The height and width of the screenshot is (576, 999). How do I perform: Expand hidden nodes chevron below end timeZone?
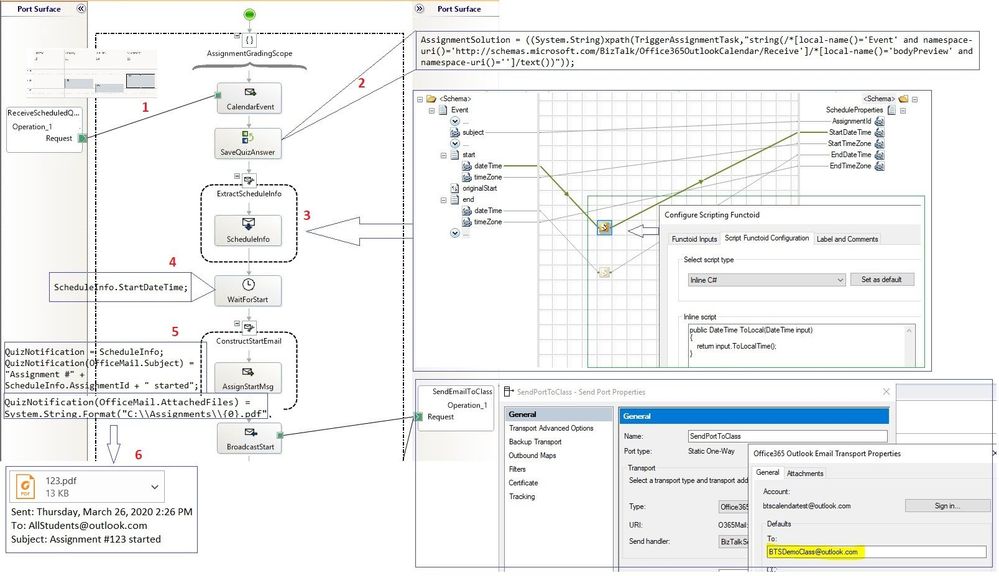pos(455,233)
